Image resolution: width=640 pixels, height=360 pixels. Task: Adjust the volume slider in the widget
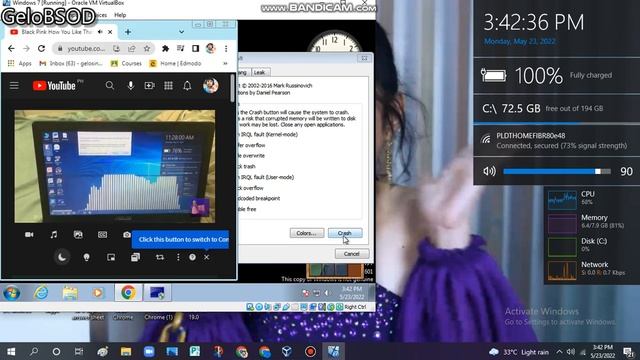tap(557, 171)
